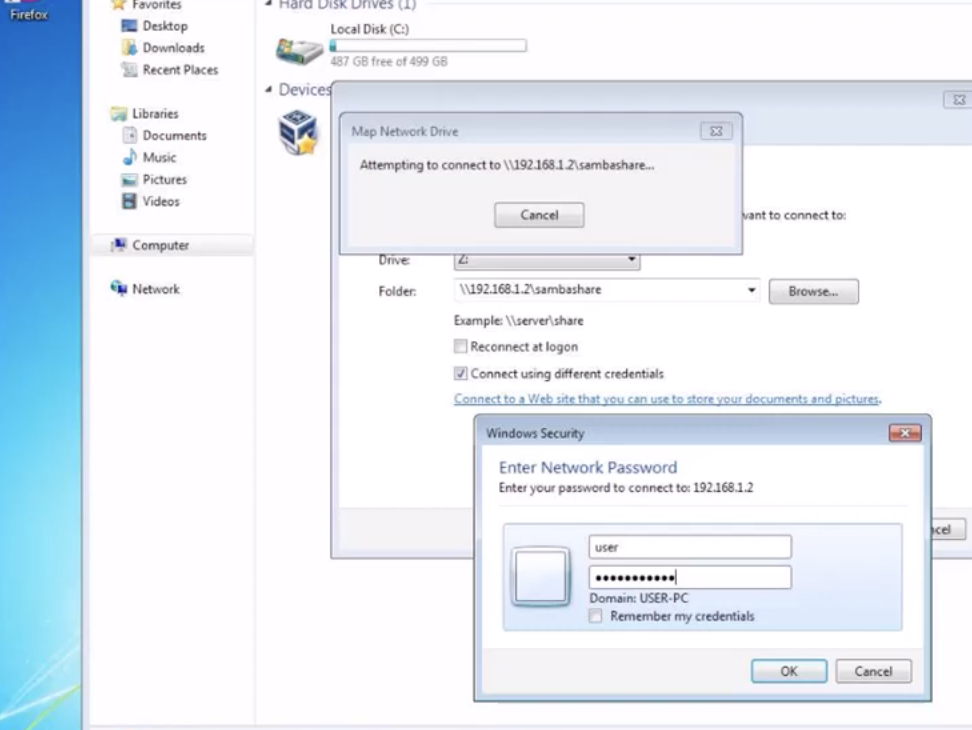Viewport: 972px width, 730px height.
Task: Click the Connect to a Web site link
Action: click(667, 399)
